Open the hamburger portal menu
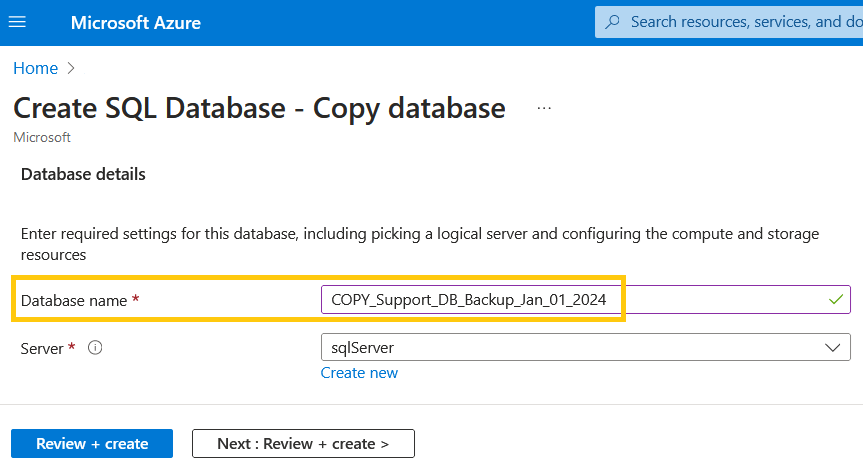The image size is (863, 468). point(17,22)
